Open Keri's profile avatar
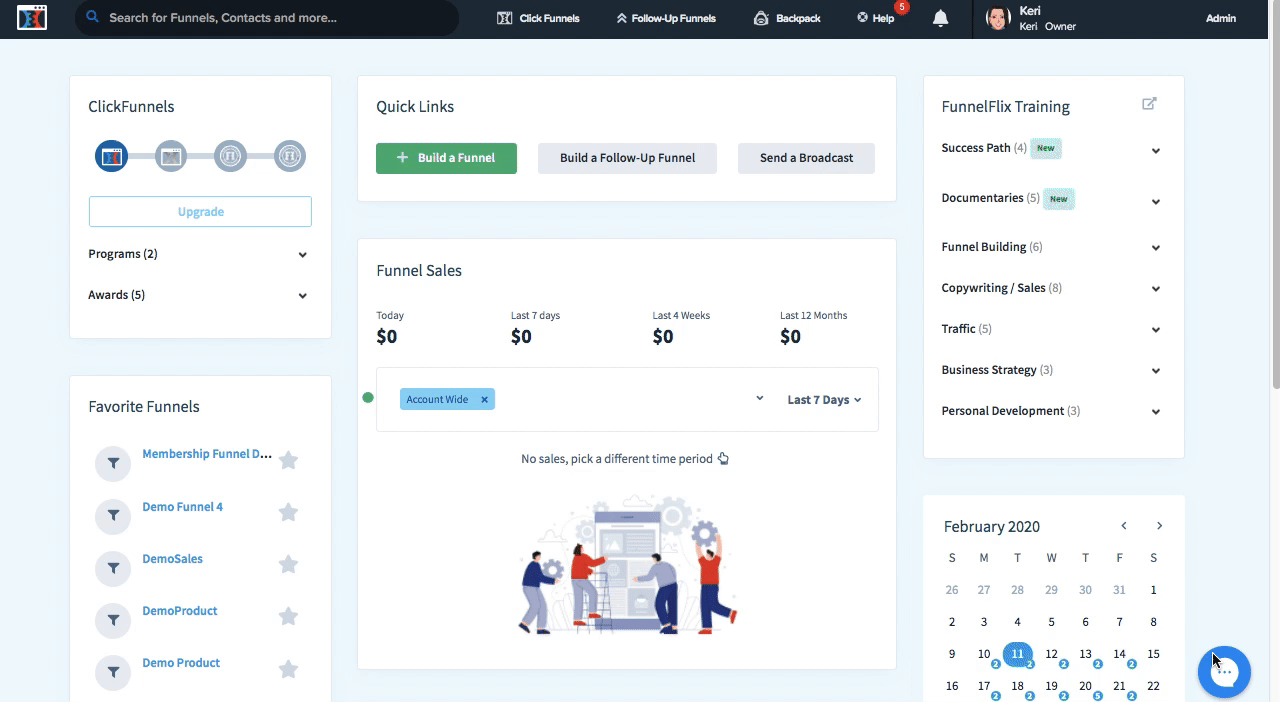 (x=998, y=18)
